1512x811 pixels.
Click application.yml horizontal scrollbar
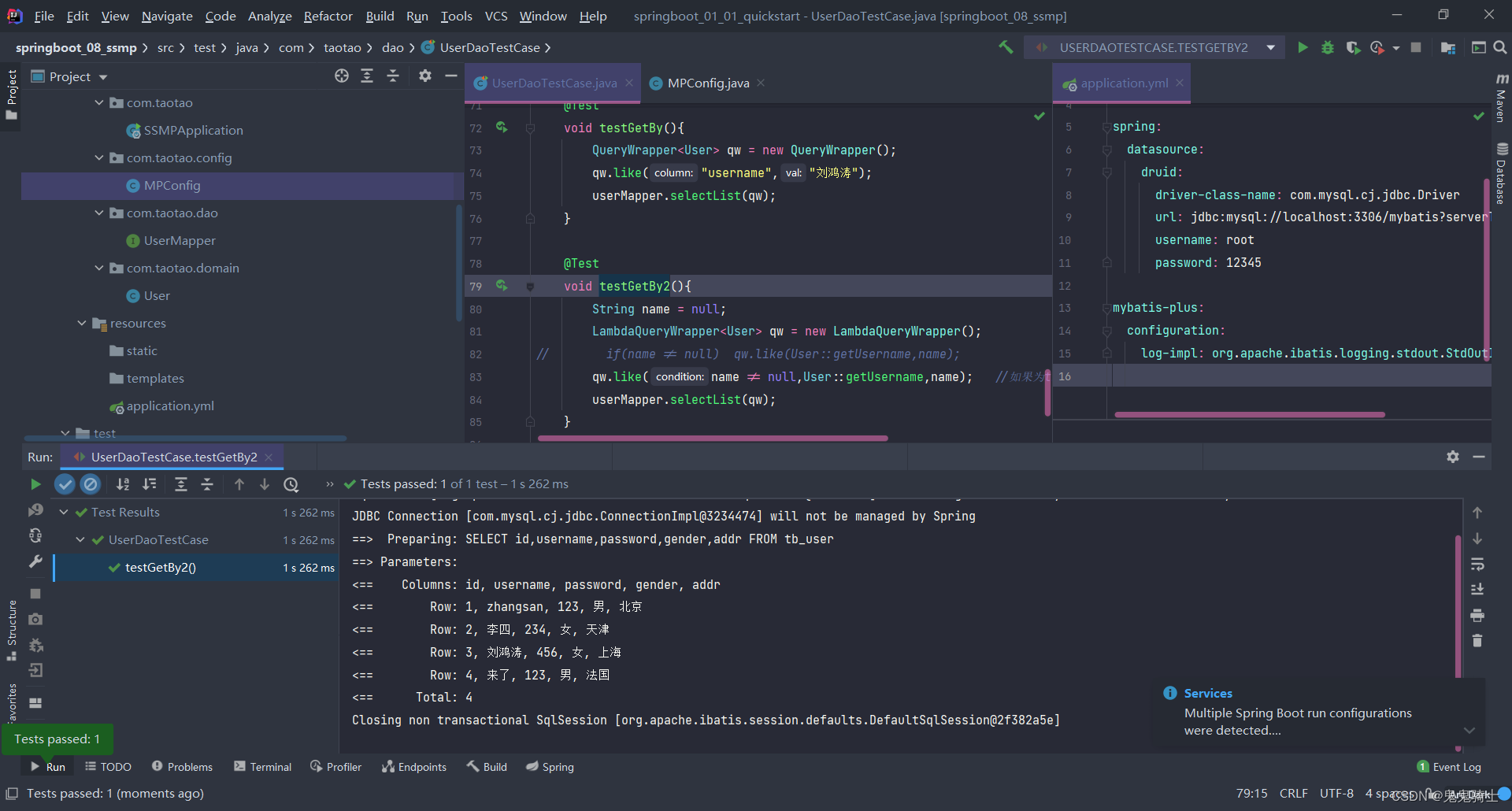pyautogui.click(x=1250, y=414)
